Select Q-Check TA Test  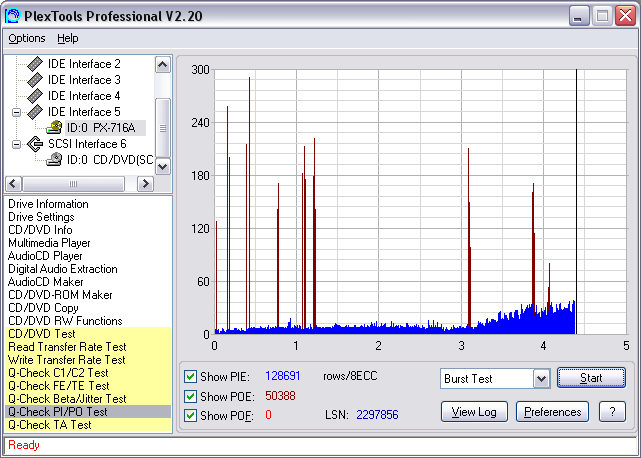click(88, 425)
